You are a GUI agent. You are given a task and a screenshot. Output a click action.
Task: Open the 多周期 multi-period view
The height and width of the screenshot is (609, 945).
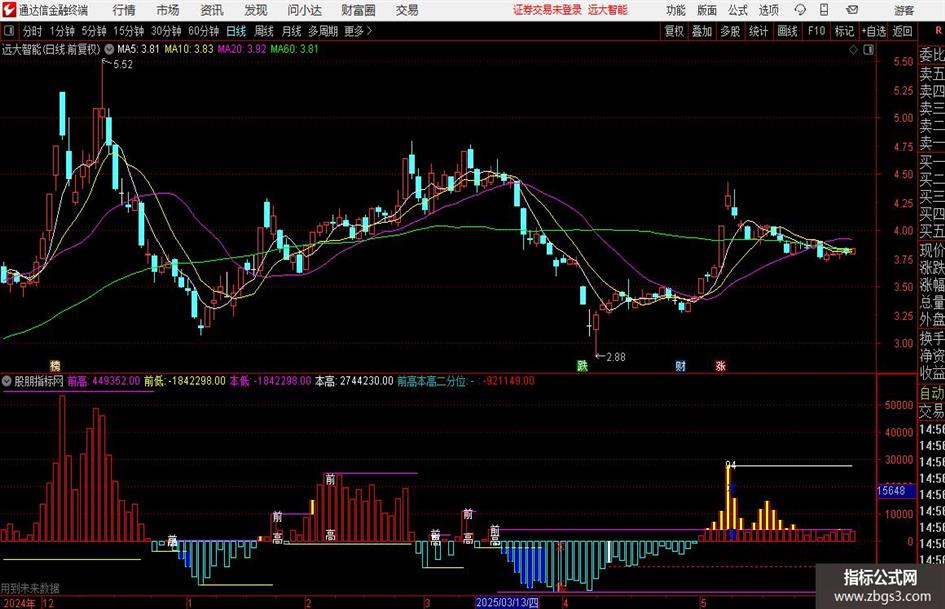pyautogui.click(x=323, y=31)
